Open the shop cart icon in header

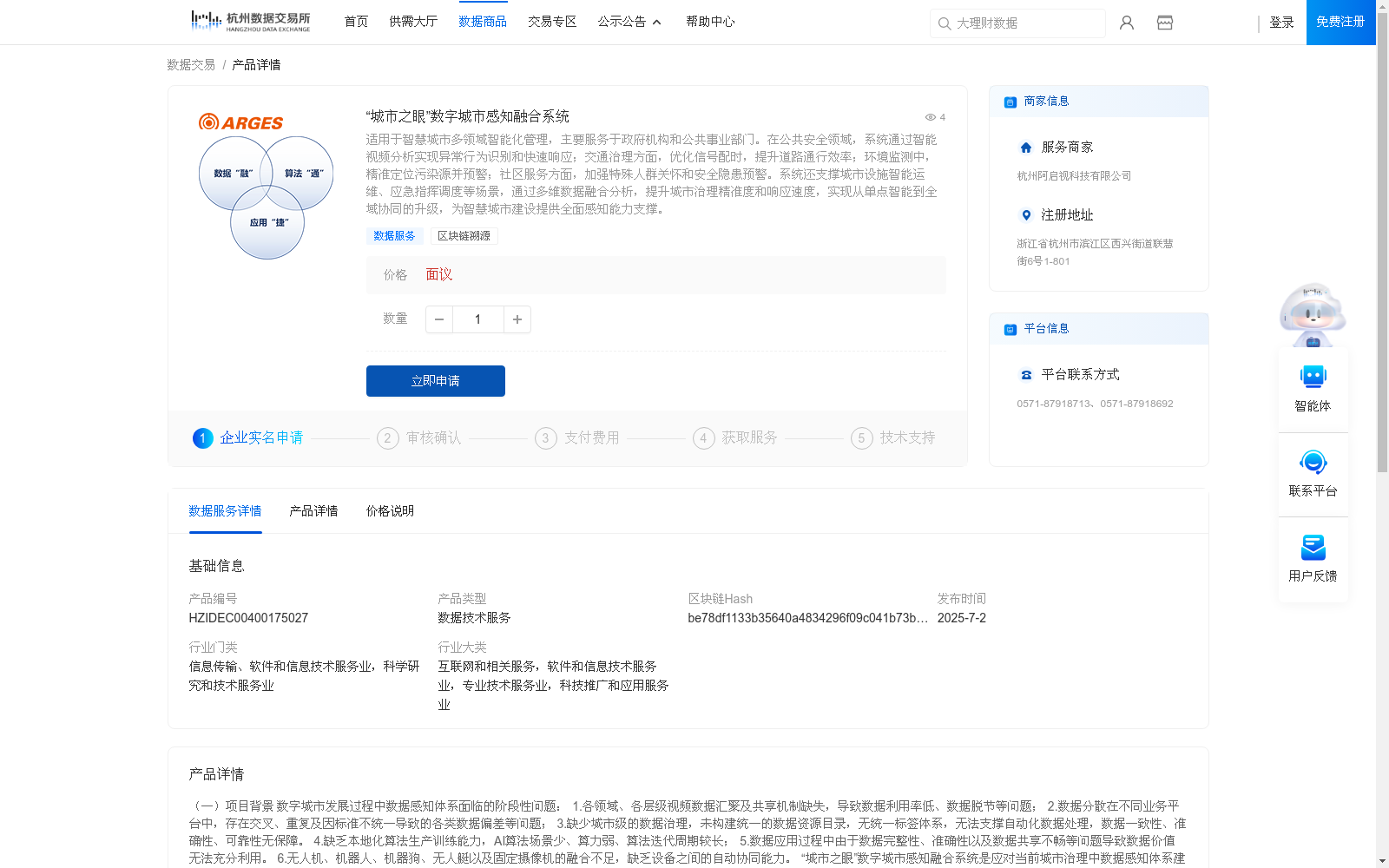point(1165,23)
